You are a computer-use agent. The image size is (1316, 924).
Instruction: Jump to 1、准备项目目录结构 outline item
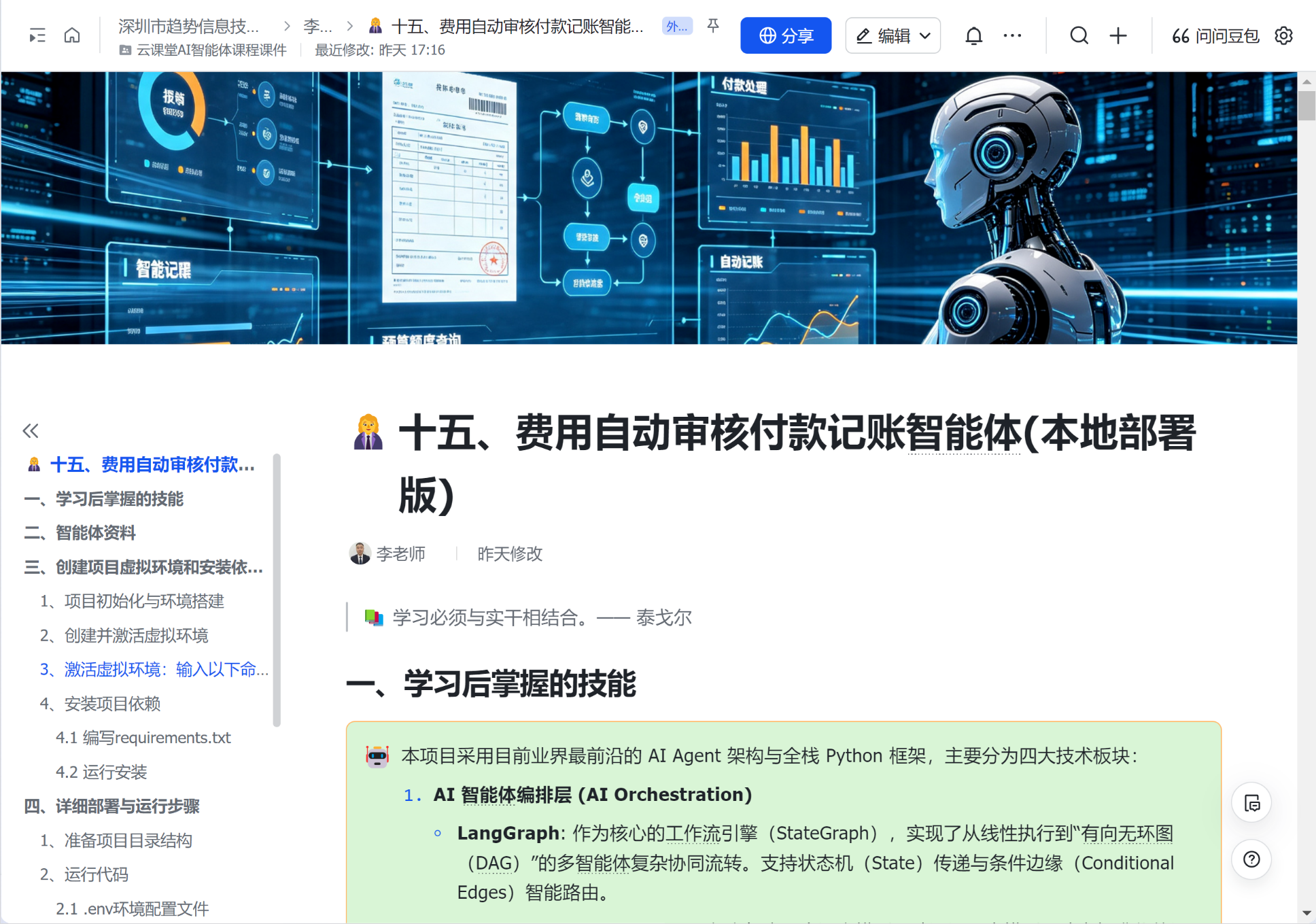[x=116, y=840]
